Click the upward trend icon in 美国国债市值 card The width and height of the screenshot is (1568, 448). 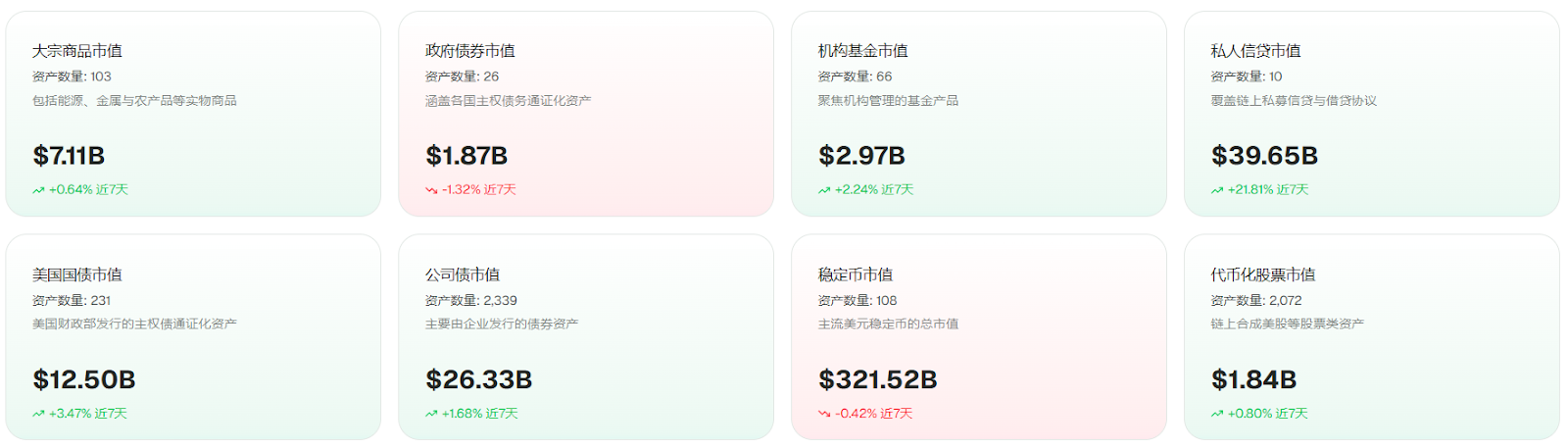pyautogui.click(x=38, y=414)
